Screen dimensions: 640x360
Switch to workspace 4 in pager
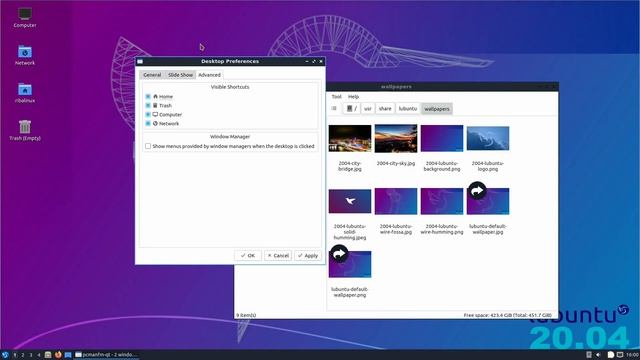(39, 355)
